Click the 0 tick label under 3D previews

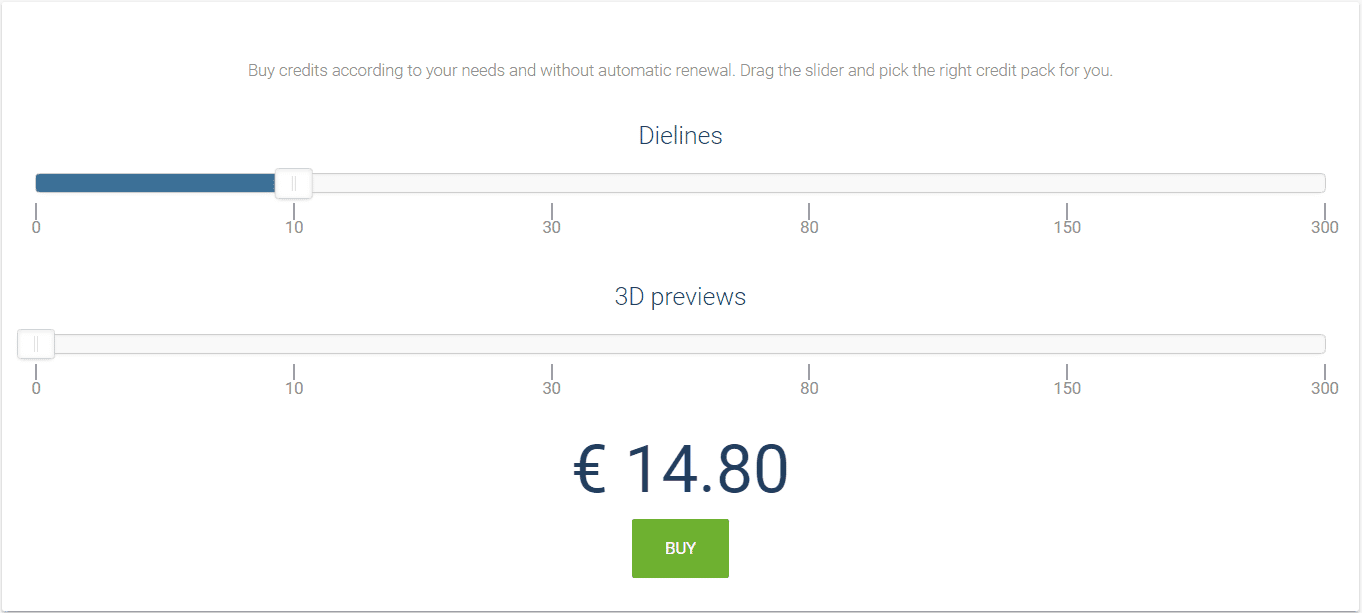click(36, 388)
